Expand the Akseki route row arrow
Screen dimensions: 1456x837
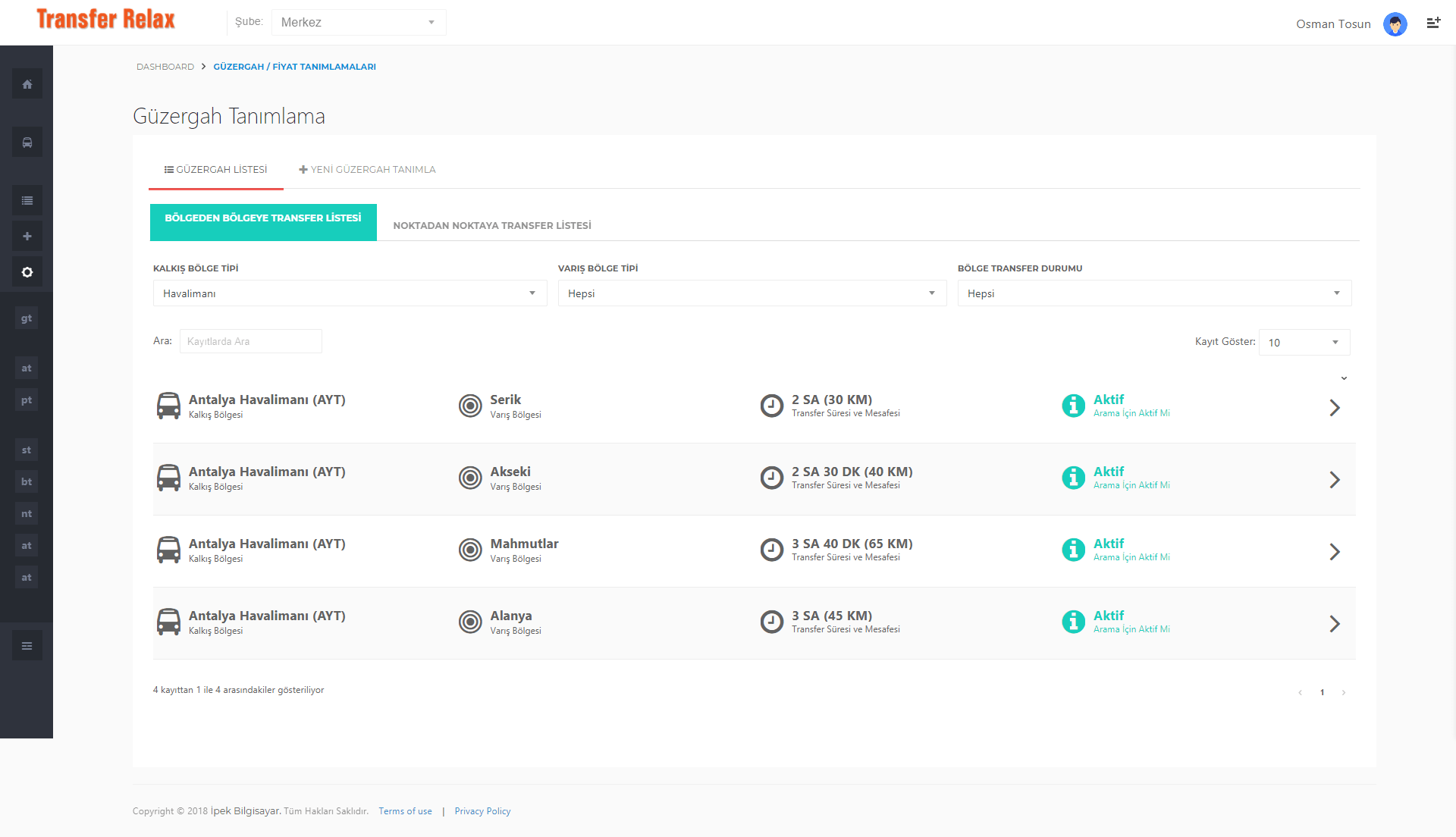pos(1335,480)
